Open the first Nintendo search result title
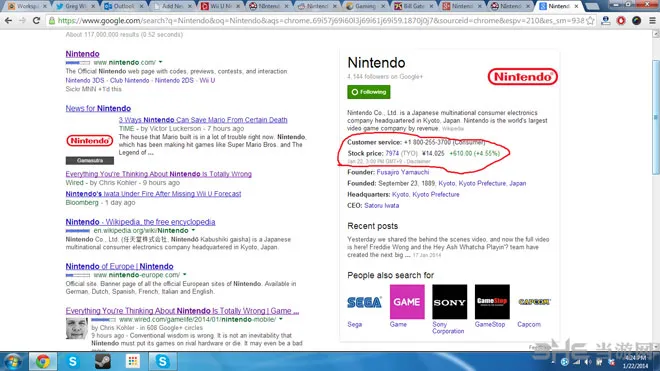Image resolution: width=660 pixels, height=371 pixels. [82, 54]
